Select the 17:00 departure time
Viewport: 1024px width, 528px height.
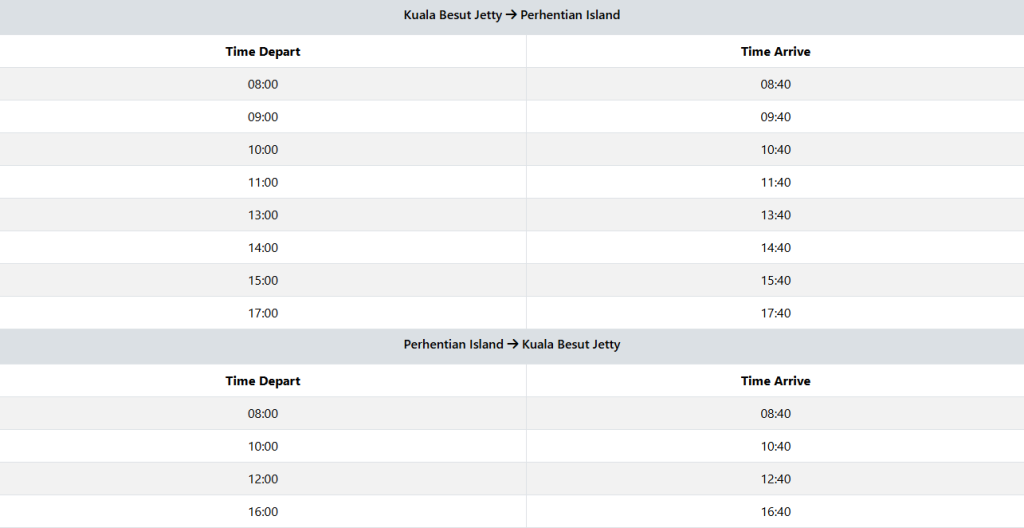263,313
